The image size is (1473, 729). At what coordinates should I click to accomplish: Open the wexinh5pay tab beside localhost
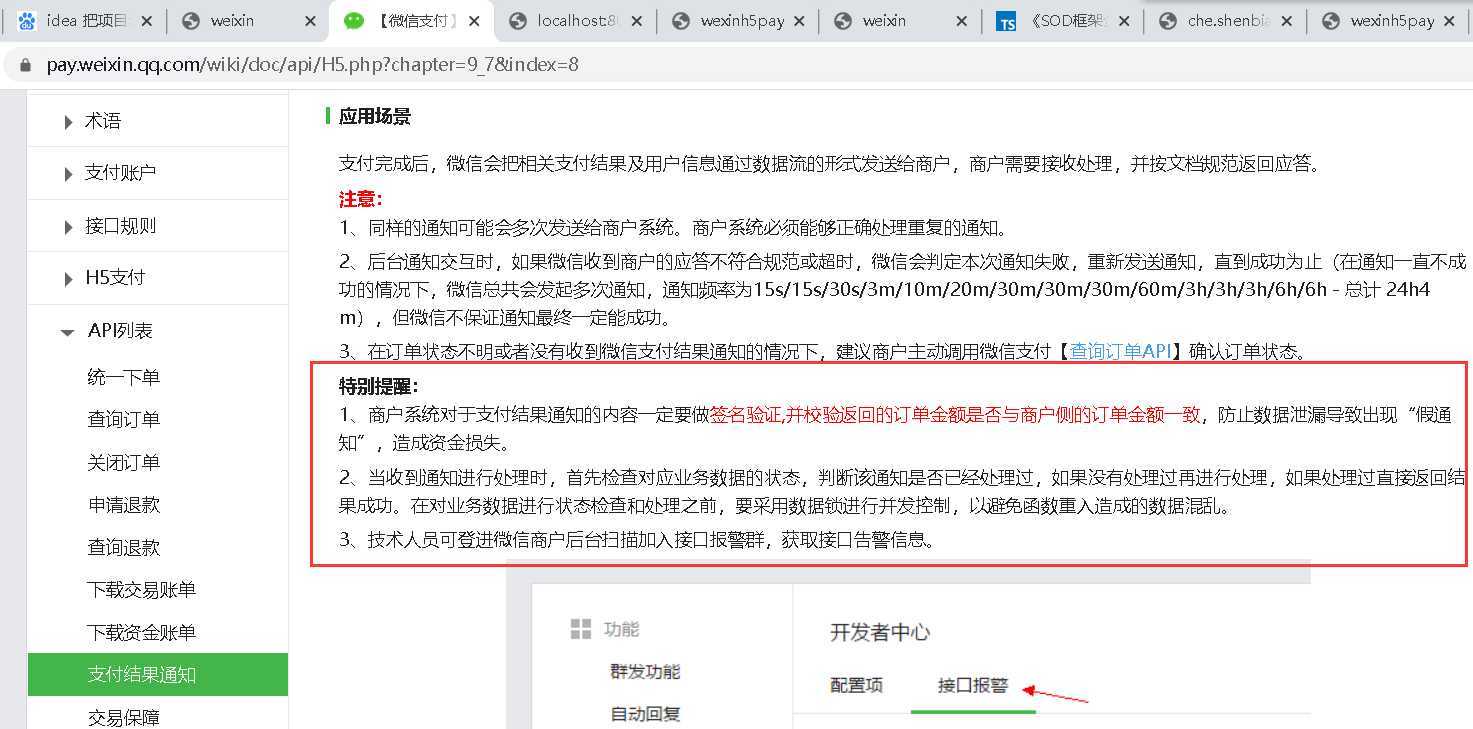738,21
